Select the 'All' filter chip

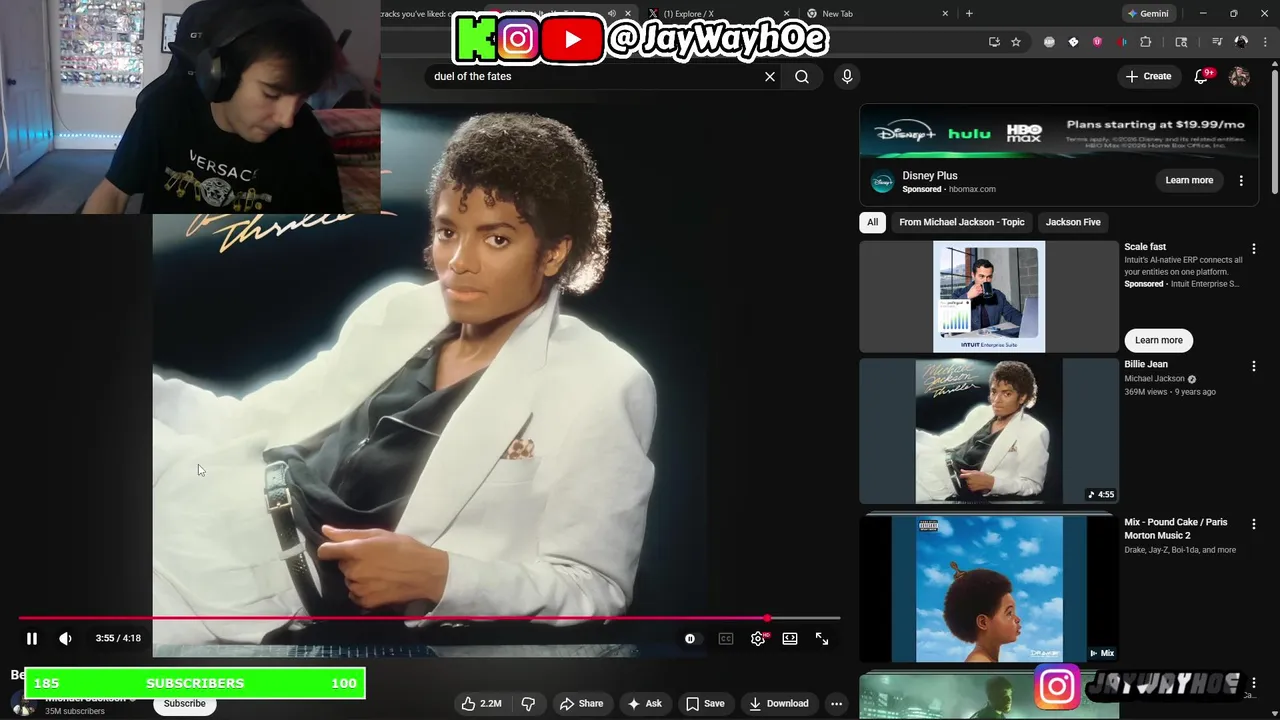(x=873, y=222)
